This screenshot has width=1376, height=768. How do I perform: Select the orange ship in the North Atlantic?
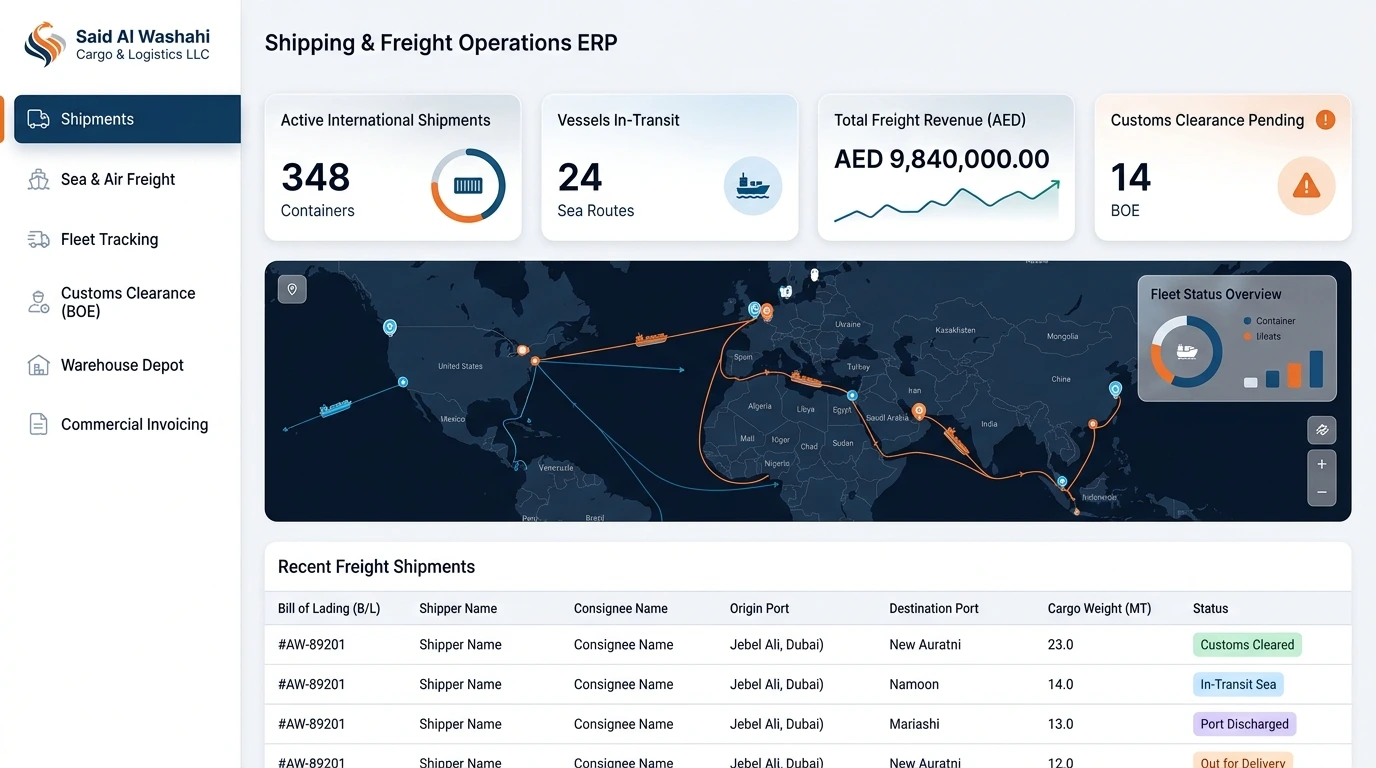651,340
